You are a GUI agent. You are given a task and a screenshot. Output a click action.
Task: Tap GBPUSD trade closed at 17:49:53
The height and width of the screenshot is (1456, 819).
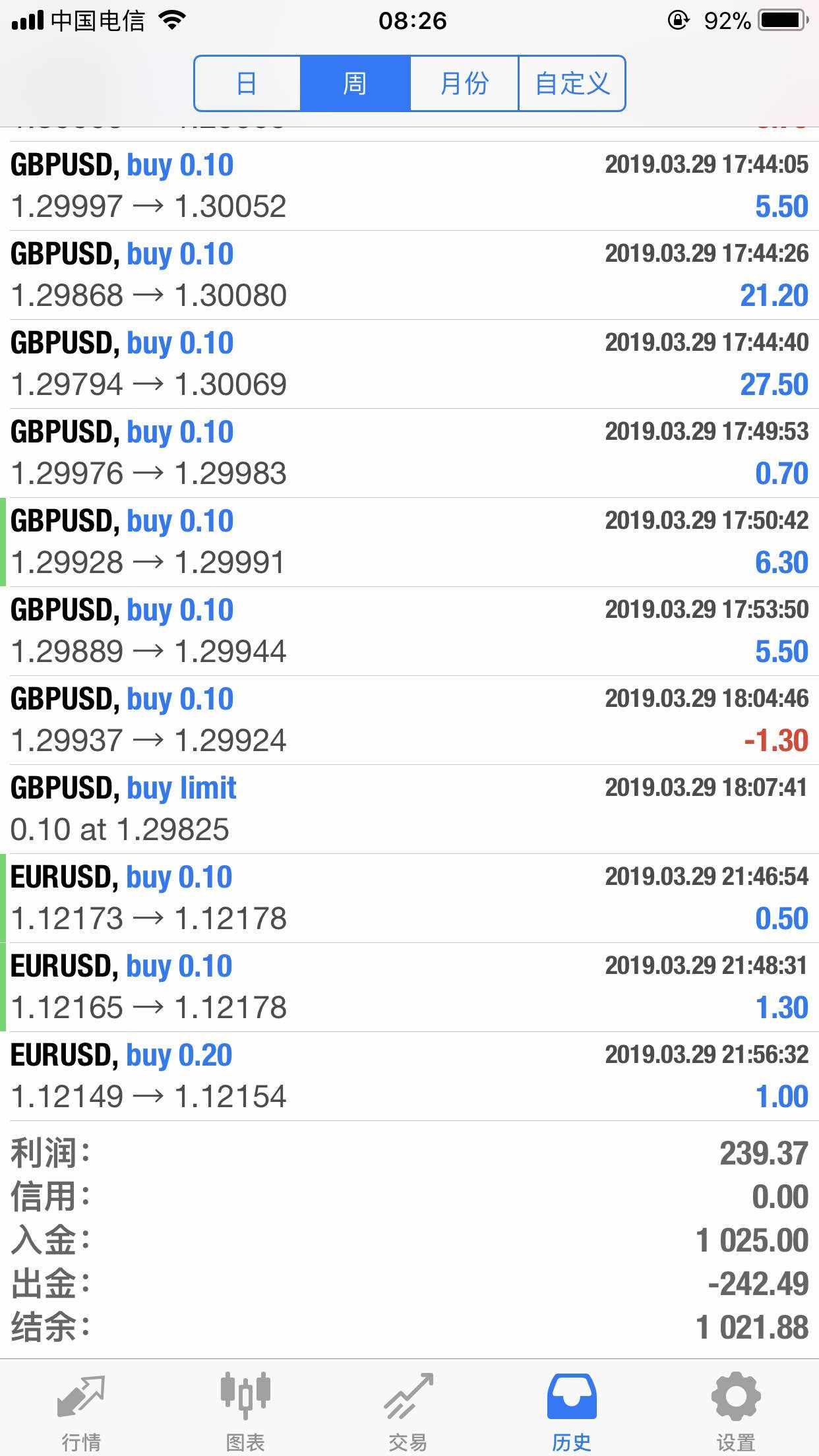409,453
